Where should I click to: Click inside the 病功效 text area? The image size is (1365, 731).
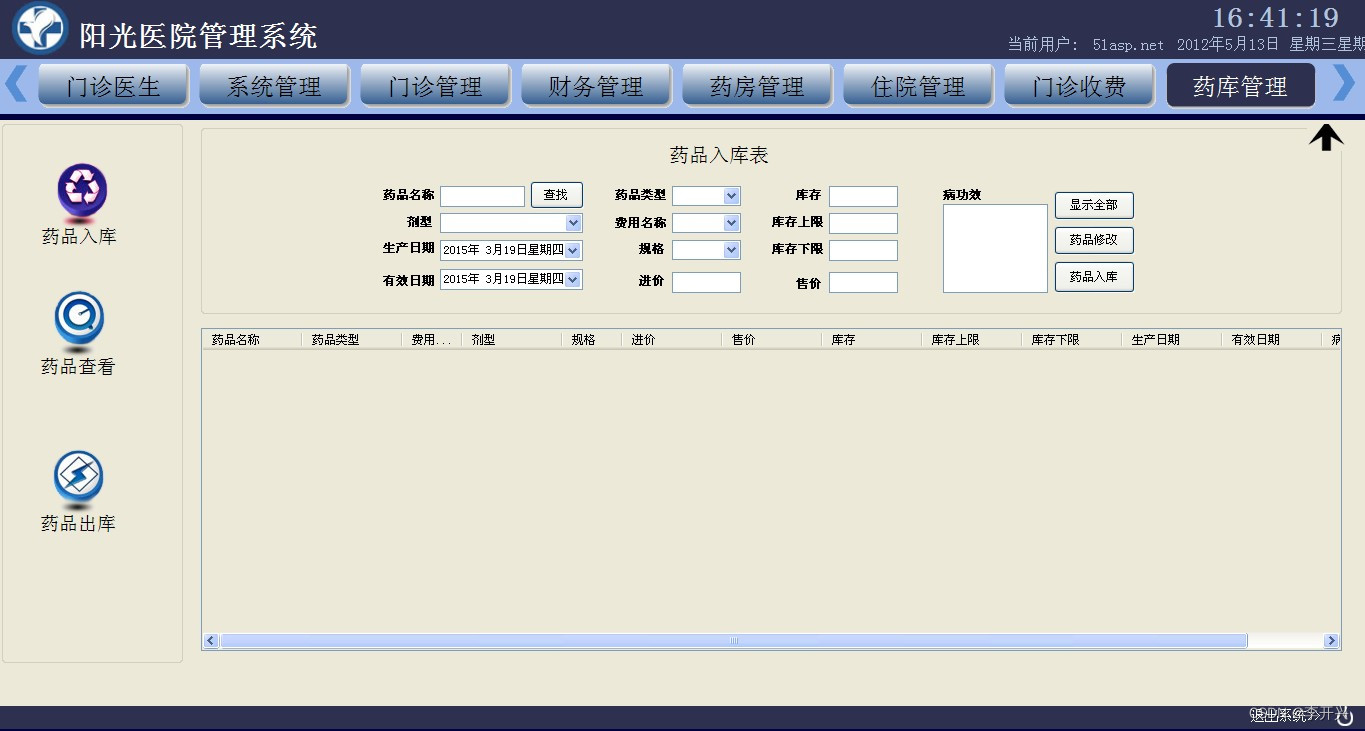click(995, 249)
